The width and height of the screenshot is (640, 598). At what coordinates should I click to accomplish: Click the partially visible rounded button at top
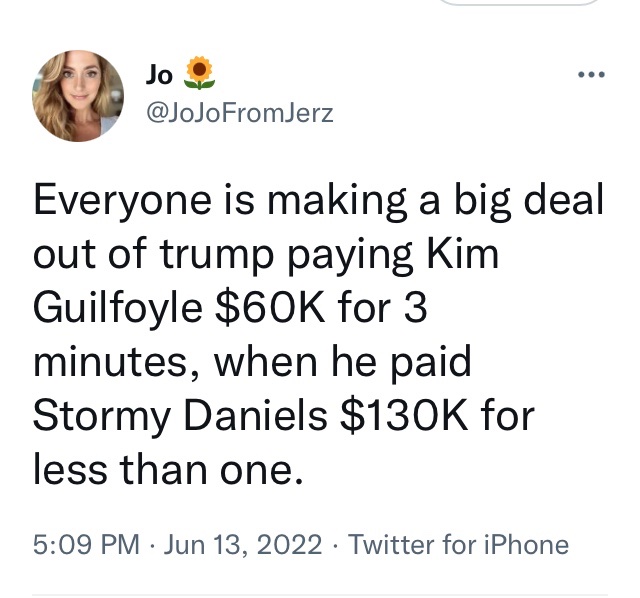520,4
